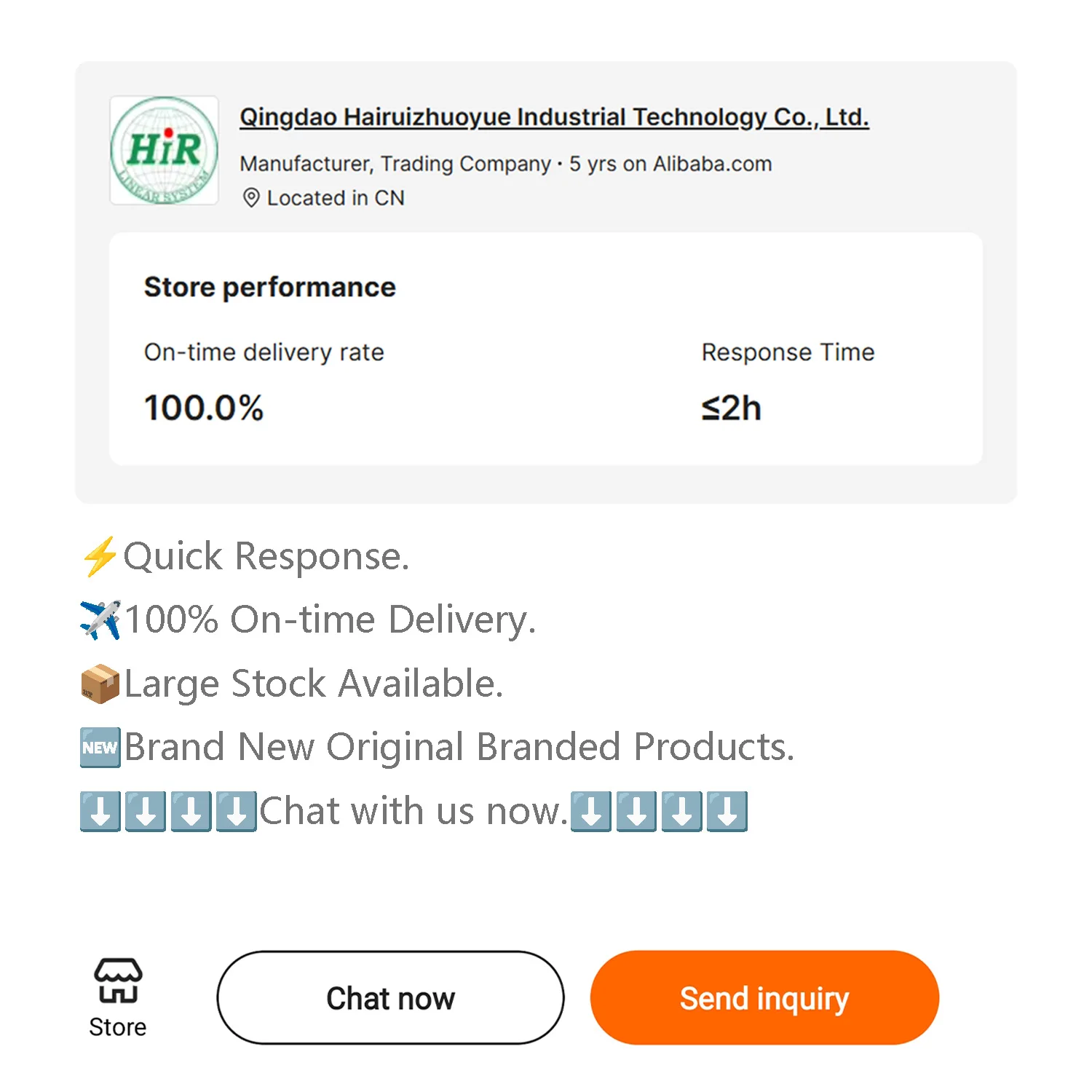The image size is (1092, 1092).
Task: Click the Response Time label
Action: [788, 352]
